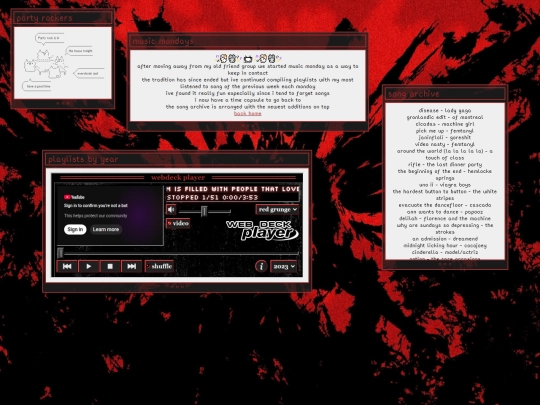Click 'rifle - the last dinner party' entry
Image resolution: width=540 pixels, height=405 pixels.
[445, 165]
